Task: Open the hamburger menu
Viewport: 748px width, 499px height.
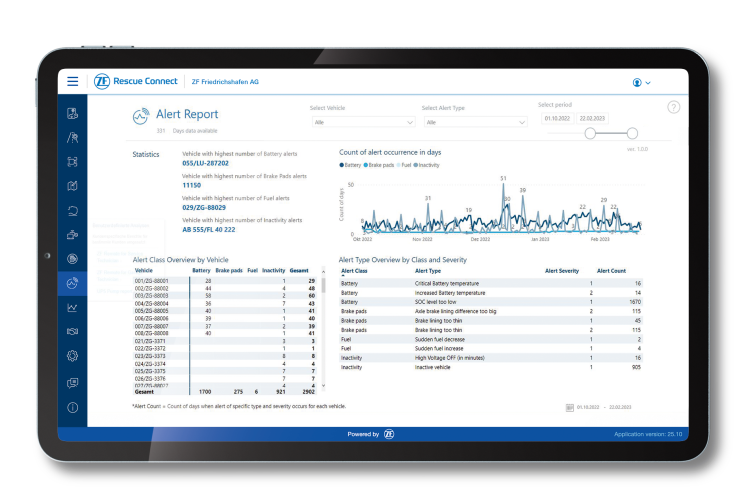Action: tap(73, 82)
